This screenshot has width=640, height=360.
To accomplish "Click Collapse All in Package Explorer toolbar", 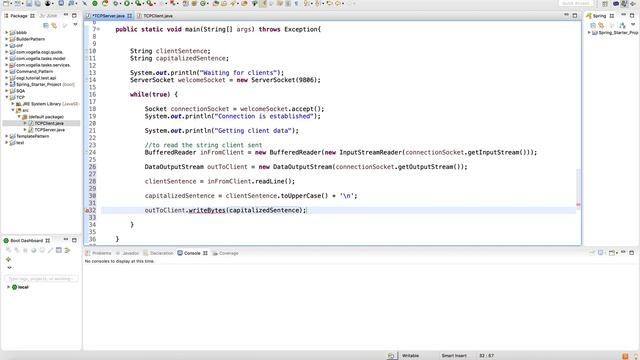I will (46, 25).
